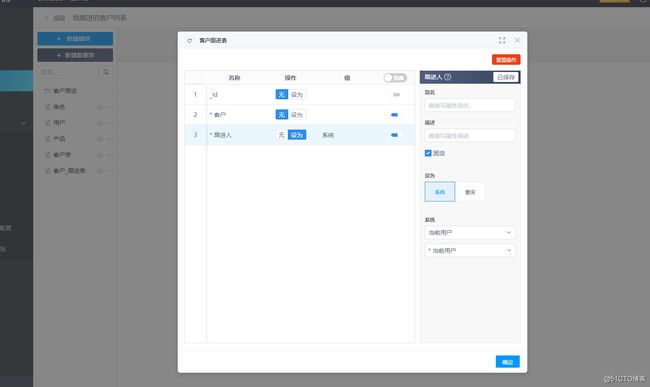The height and width of the screenshot is (387, 650).
Task: Select 无 option in the 跟进人 row
Action: click(x=281, y=135)
